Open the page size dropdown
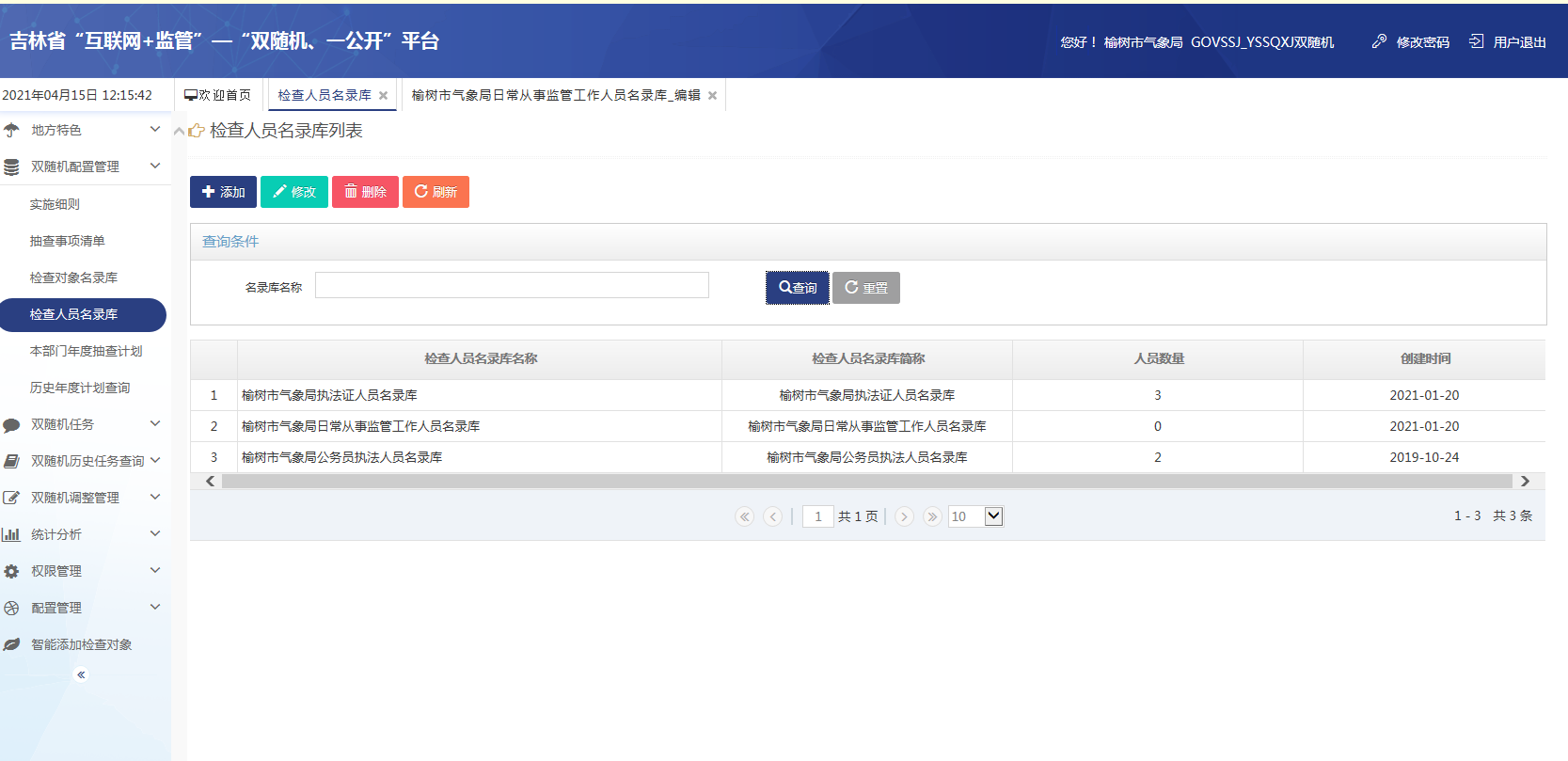 993,516
